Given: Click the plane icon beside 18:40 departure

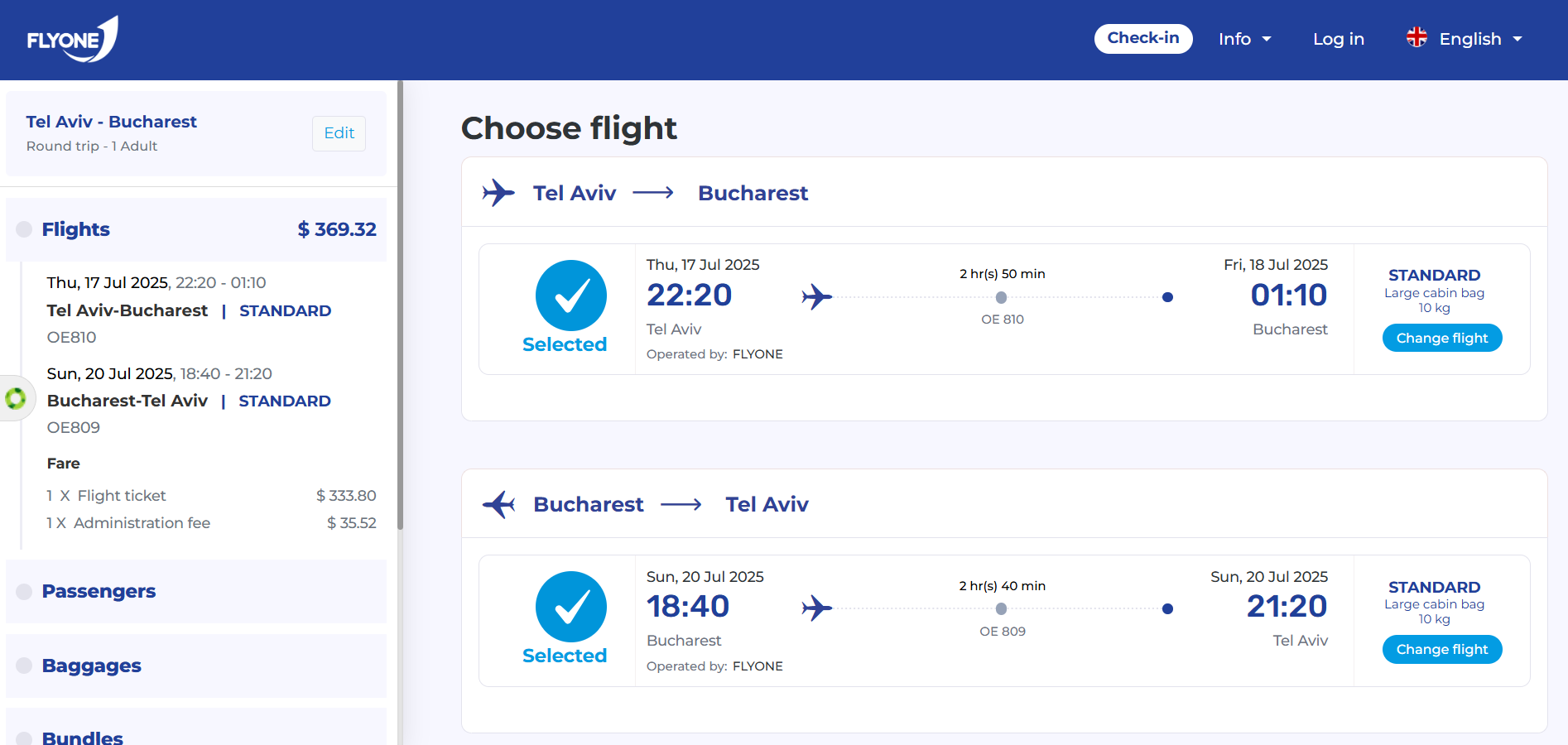Looking at the screenshot, I should pos(816,608).
